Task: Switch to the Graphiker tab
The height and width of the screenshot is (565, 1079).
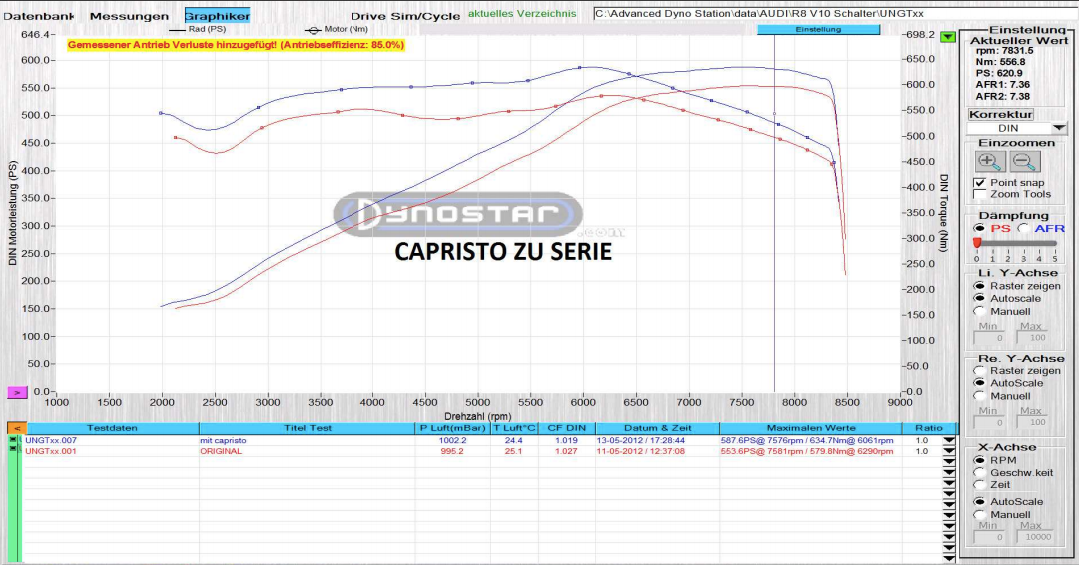Action: click(x=217, y=16)
